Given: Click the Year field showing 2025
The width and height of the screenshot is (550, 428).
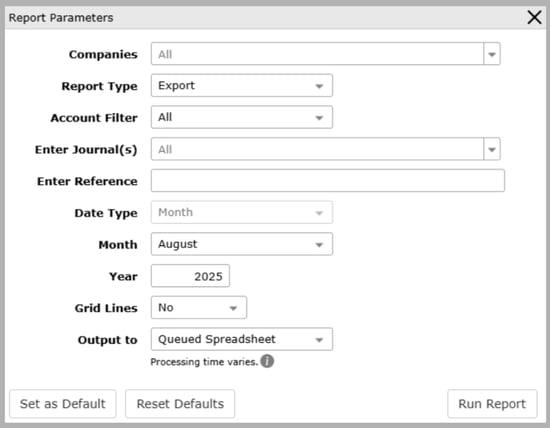Looking at the screenshot, I should pyautogui.click(x=190, y=276).
